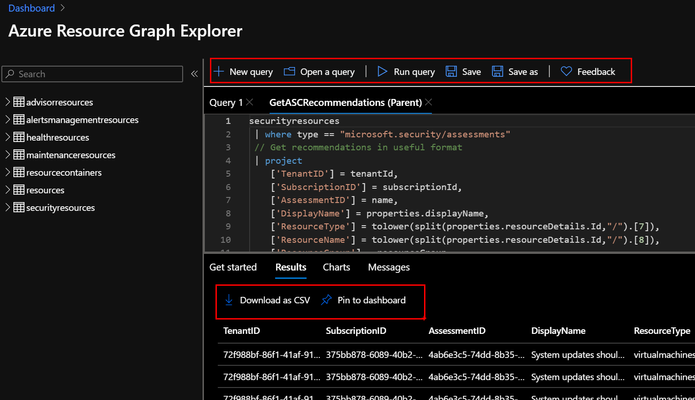Click the Download as CSV arrow icon

(229, 300)
